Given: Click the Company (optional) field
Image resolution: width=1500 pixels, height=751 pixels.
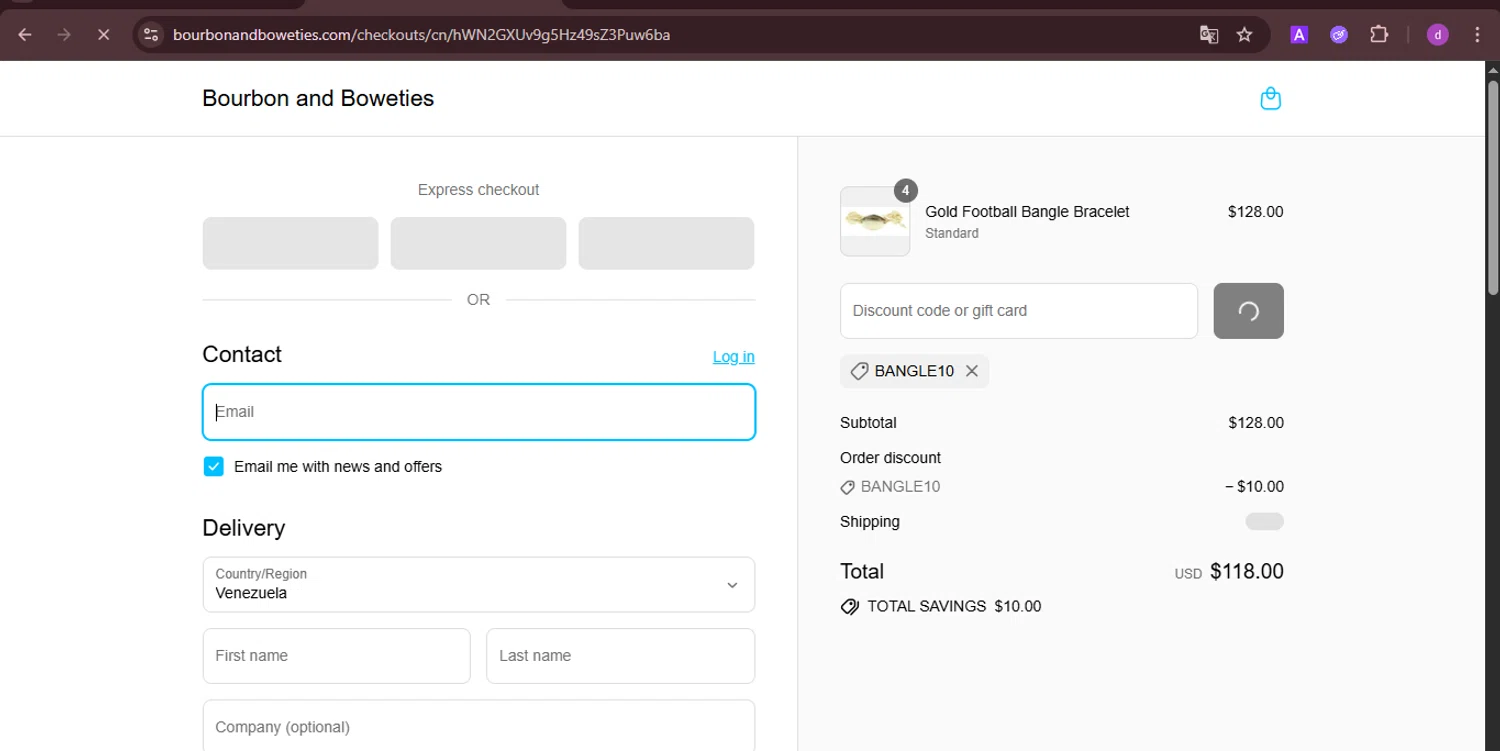Looking at the screenshot, I should click(479, 726).
